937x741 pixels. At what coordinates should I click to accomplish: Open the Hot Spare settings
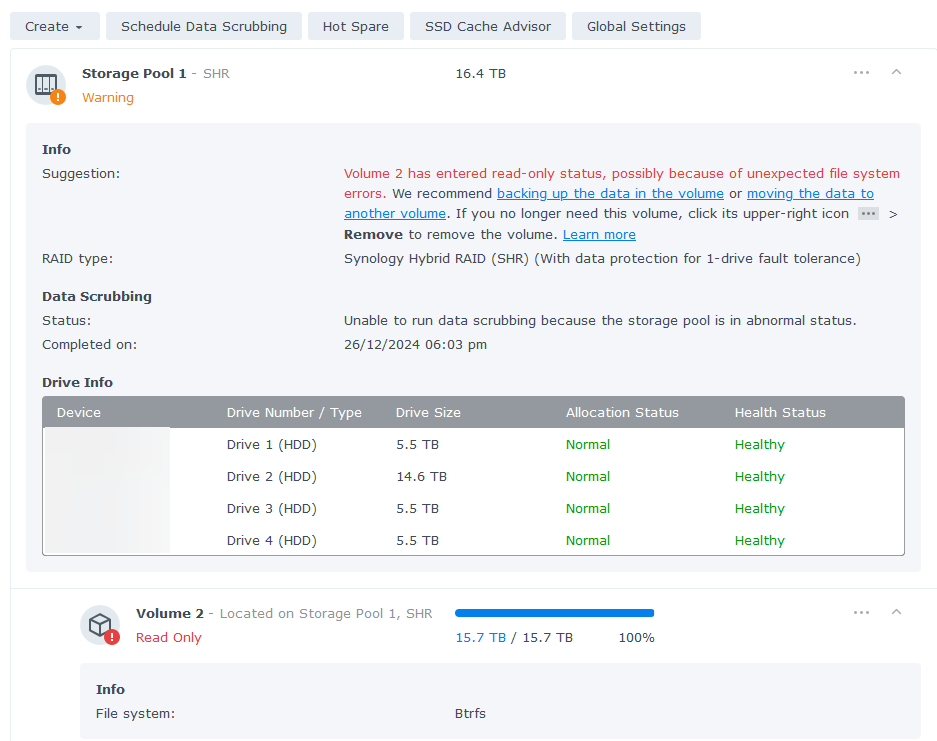coord(355,26)
